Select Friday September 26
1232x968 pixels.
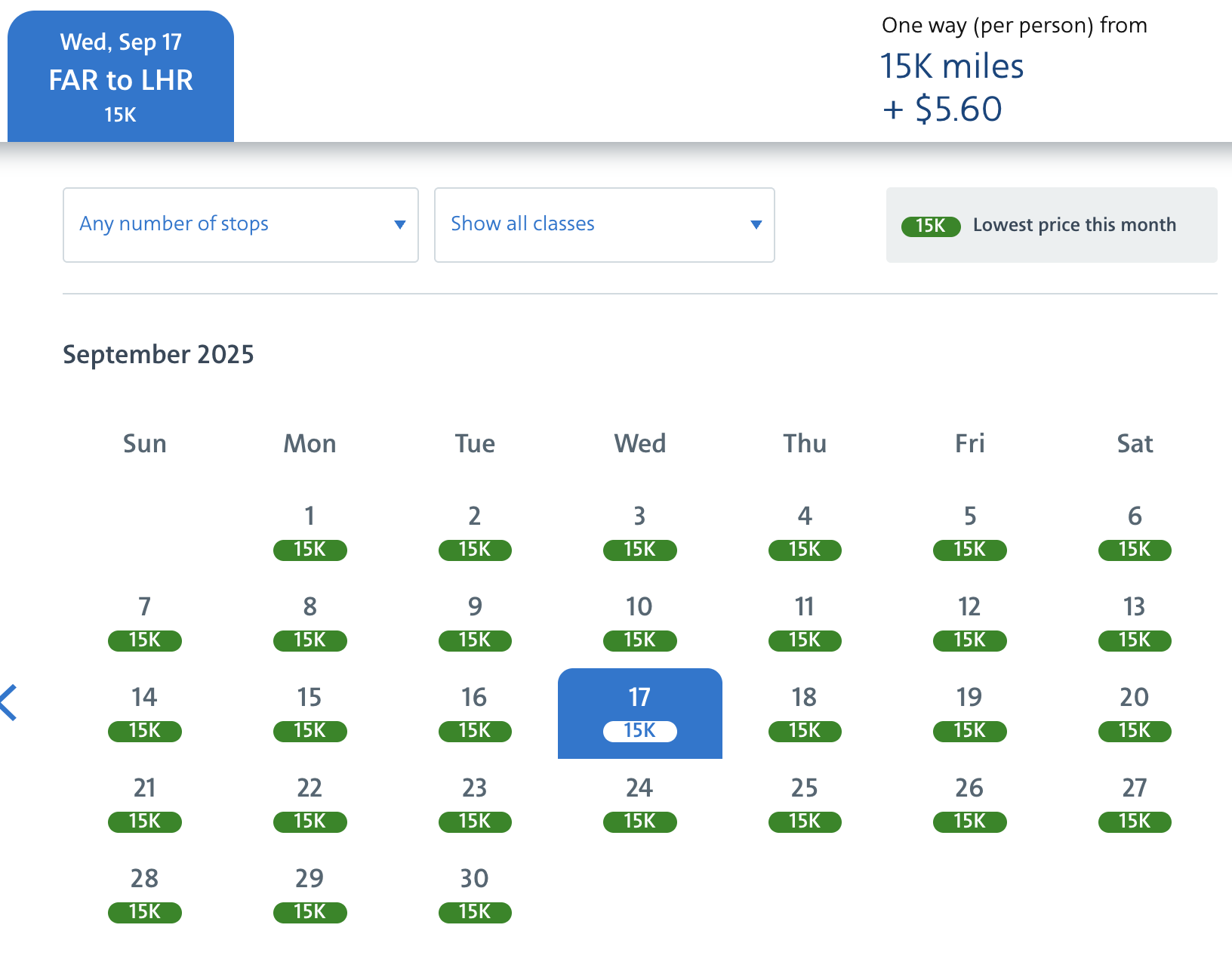[970, 804]
